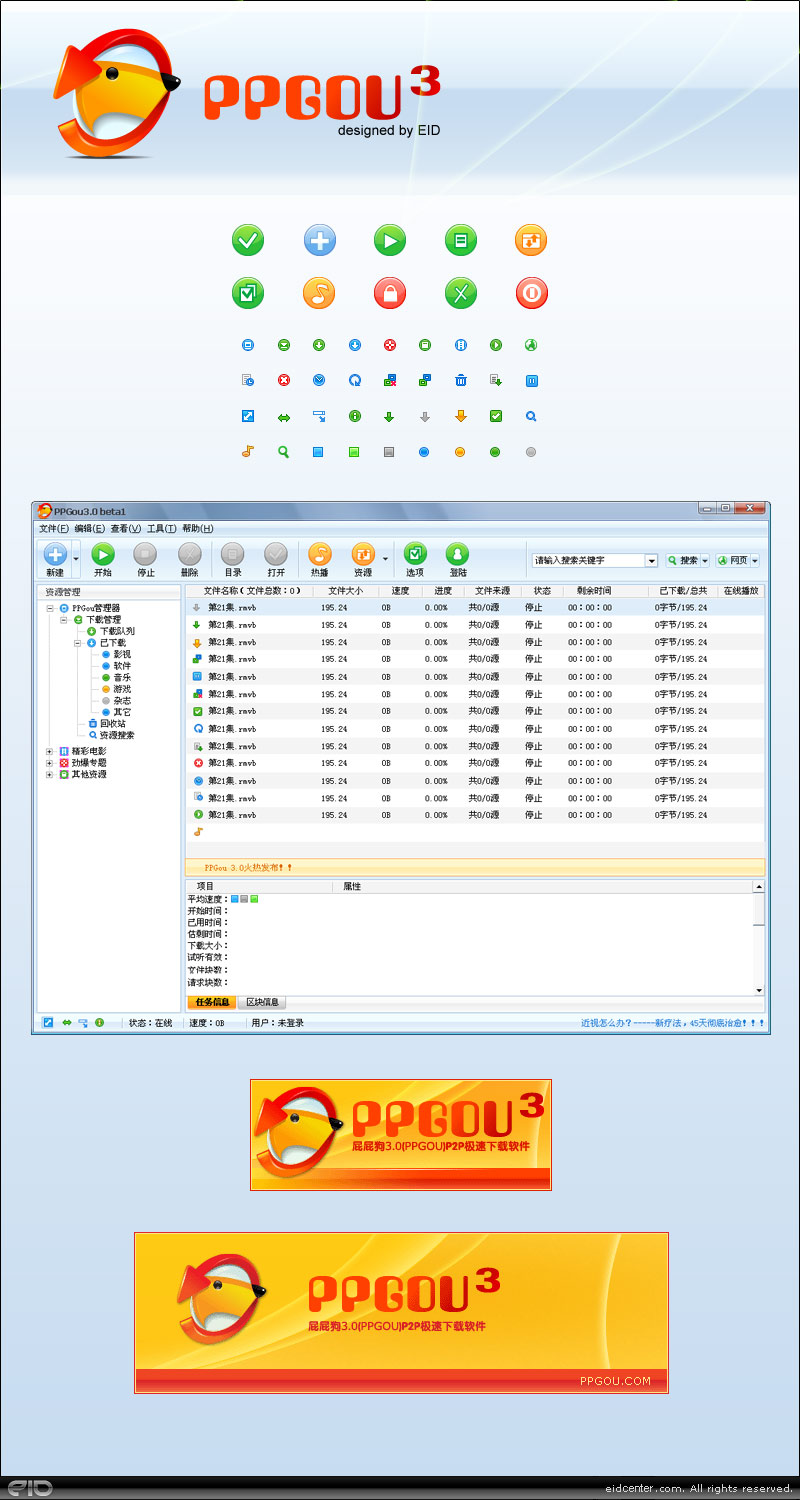Click the green double-arrow status bar icon
Image resolution: width=800 pixels, height=1500 pixels.
coord(67,1023)
